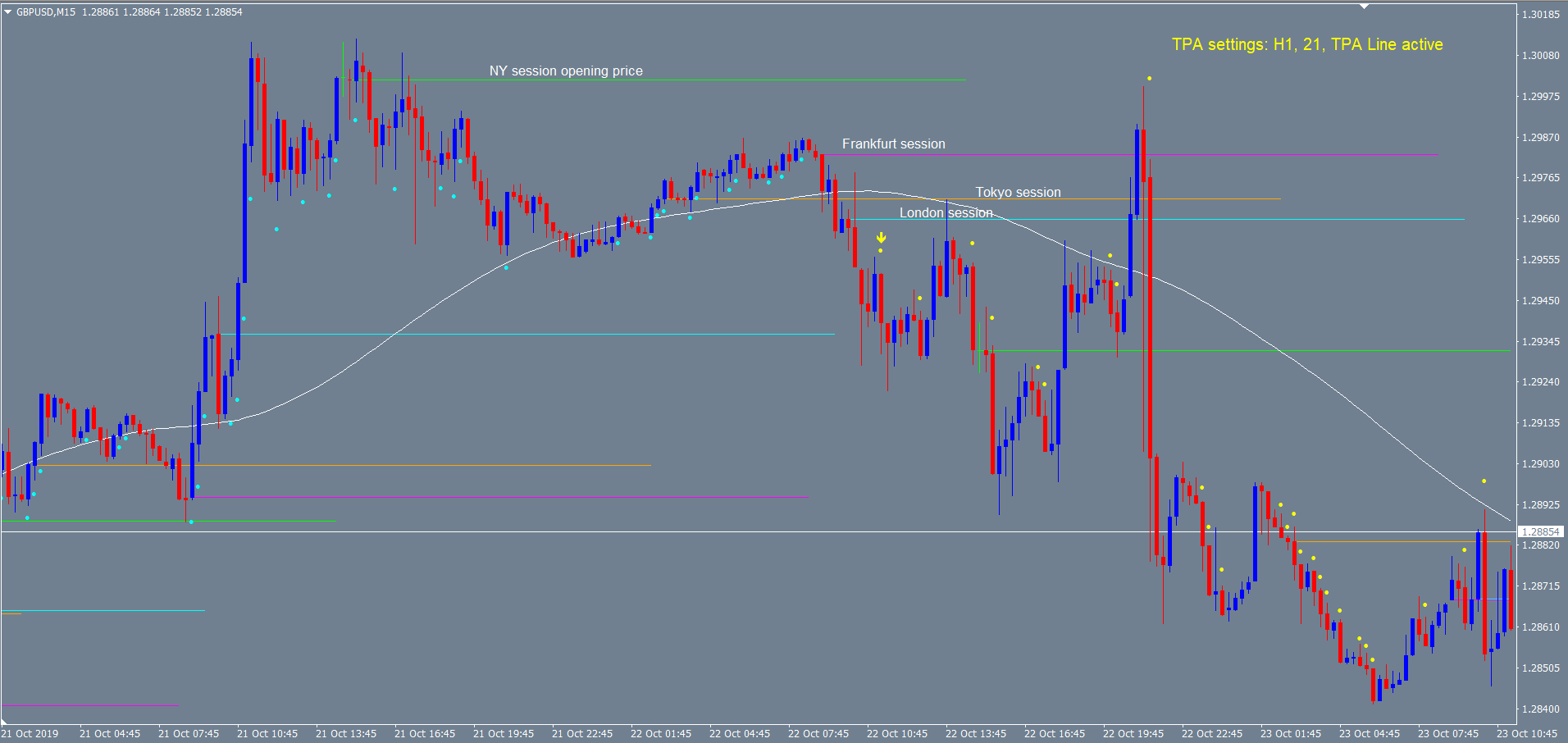Select the 23 Oct 01:45 time label
This screenshot has height=743, width=1568.
point(1291,734)
